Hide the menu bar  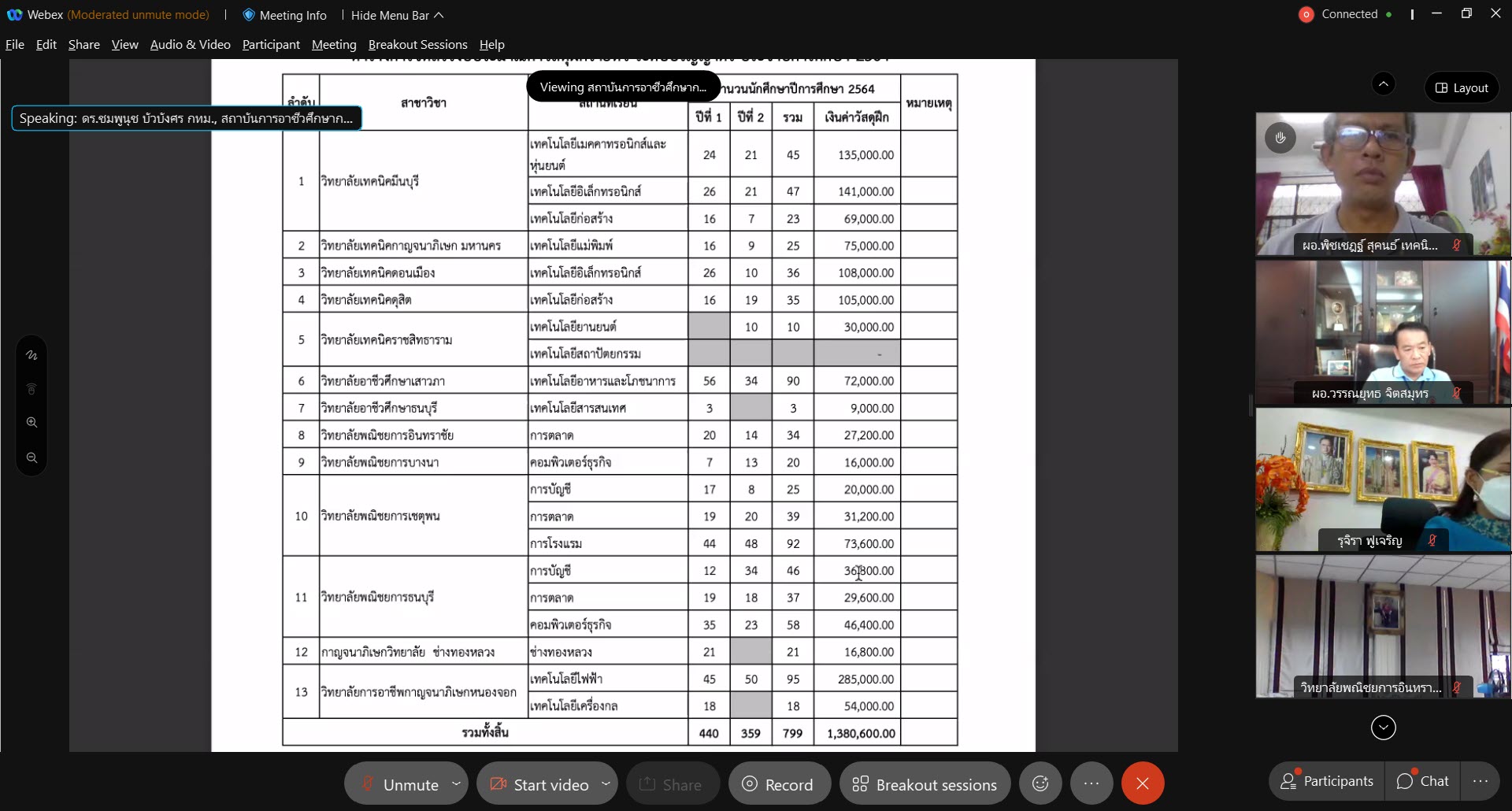398,15
